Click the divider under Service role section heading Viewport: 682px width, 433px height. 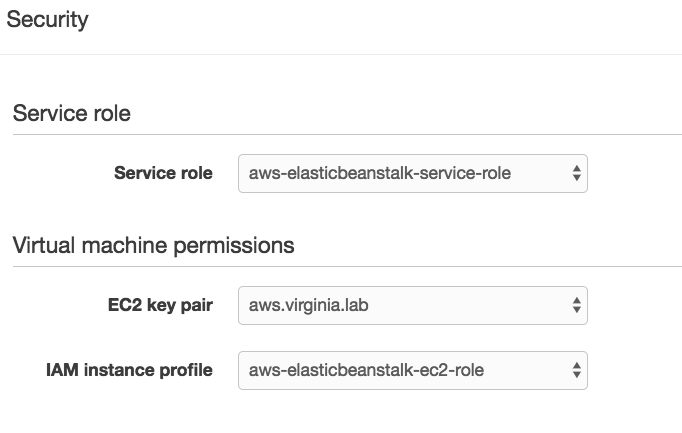[348, 135]
